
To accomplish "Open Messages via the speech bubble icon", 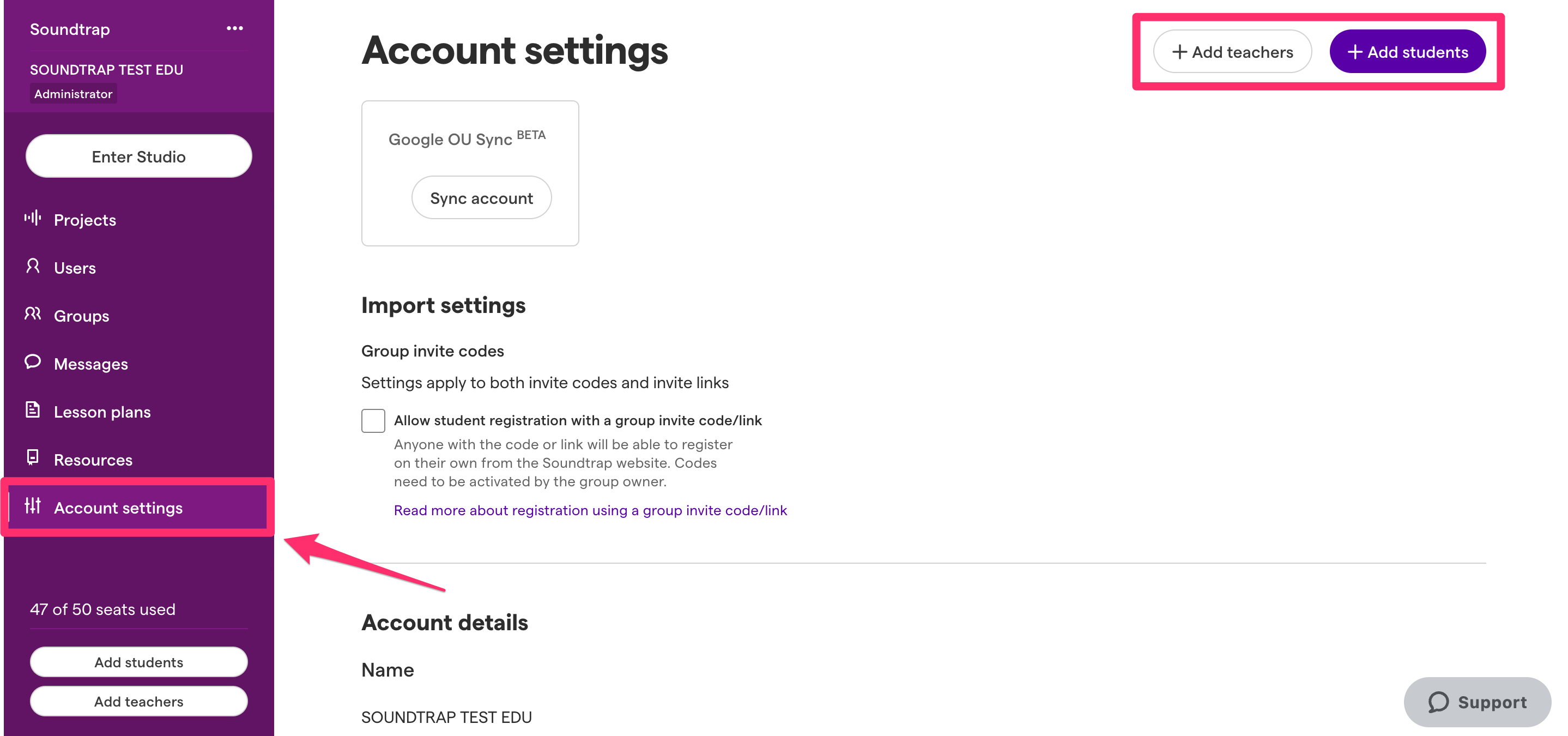I will coord(33,363).
